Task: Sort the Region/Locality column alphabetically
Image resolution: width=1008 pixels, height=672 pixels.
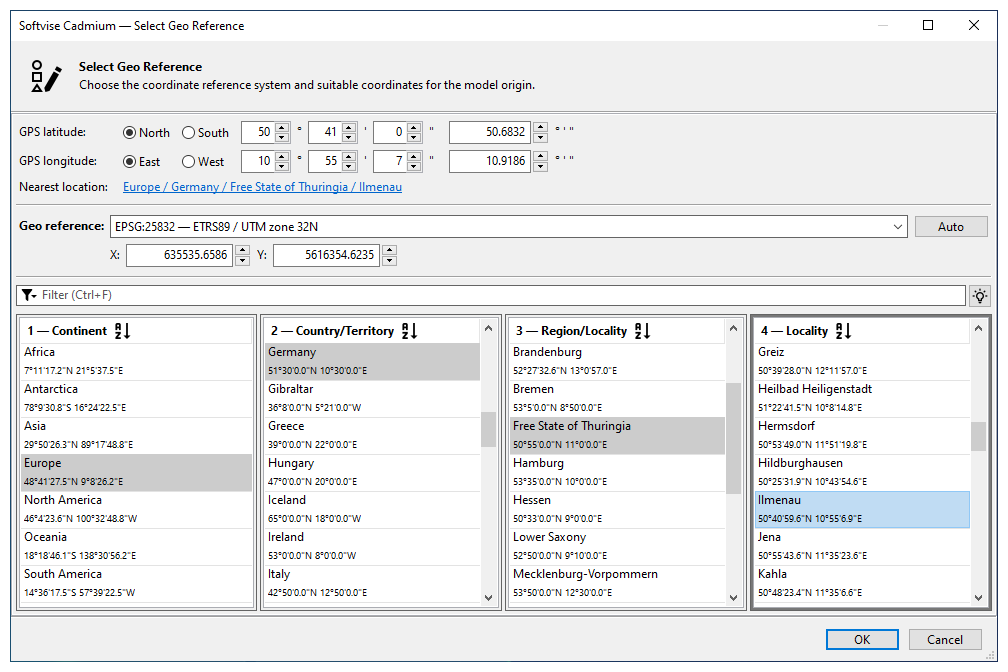Action: pyautogui.click(x=642, y=331)
